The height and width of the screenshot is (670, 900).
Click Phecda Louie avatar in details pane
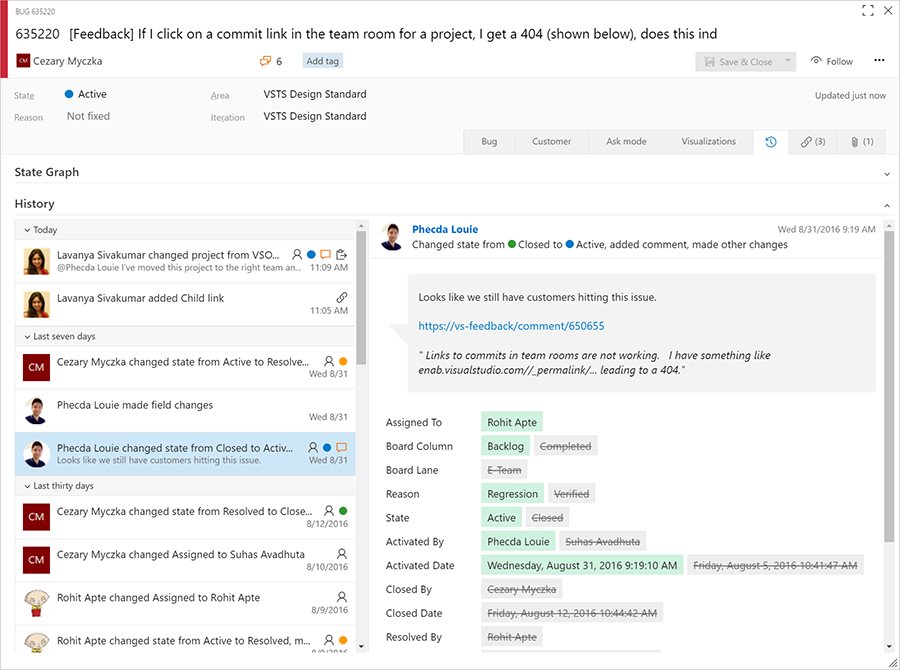[392, 237]
